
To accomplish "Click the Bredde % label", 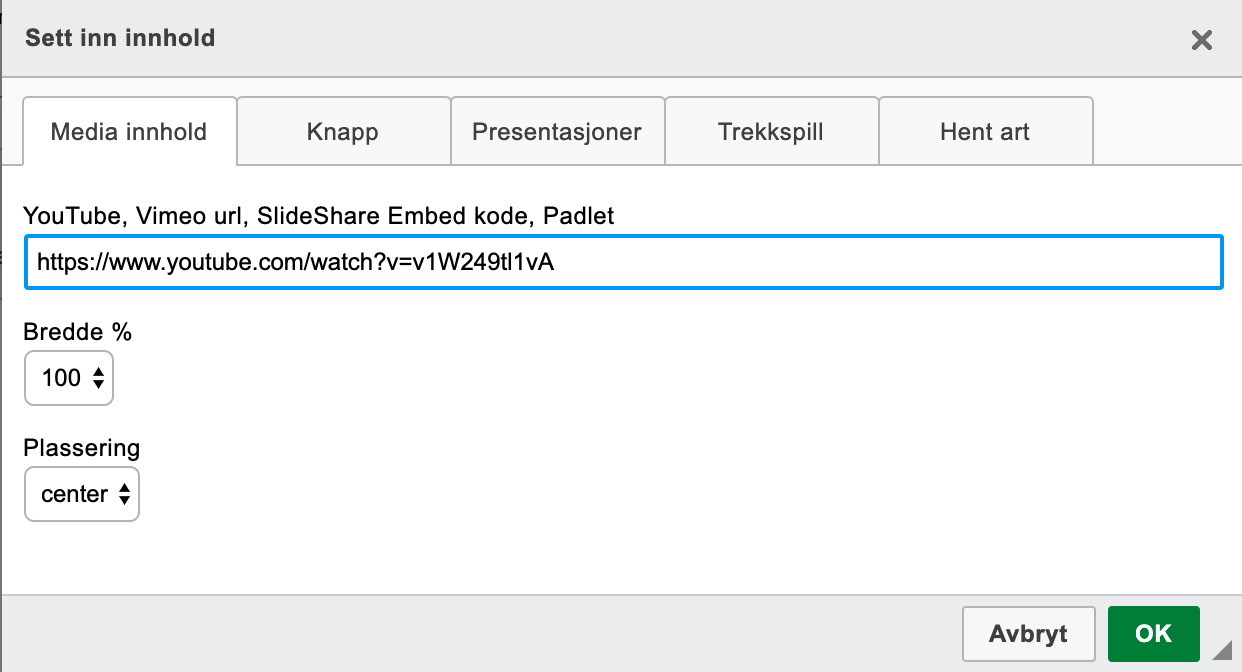I will pyautogui.click(x=78, y=332).
